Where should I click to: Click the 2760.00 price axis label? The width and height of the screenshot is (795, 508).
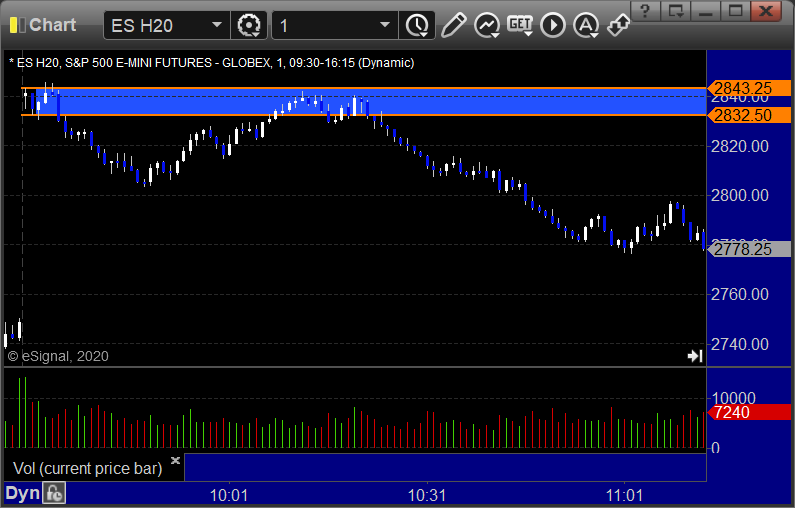[x=740, y=294]
